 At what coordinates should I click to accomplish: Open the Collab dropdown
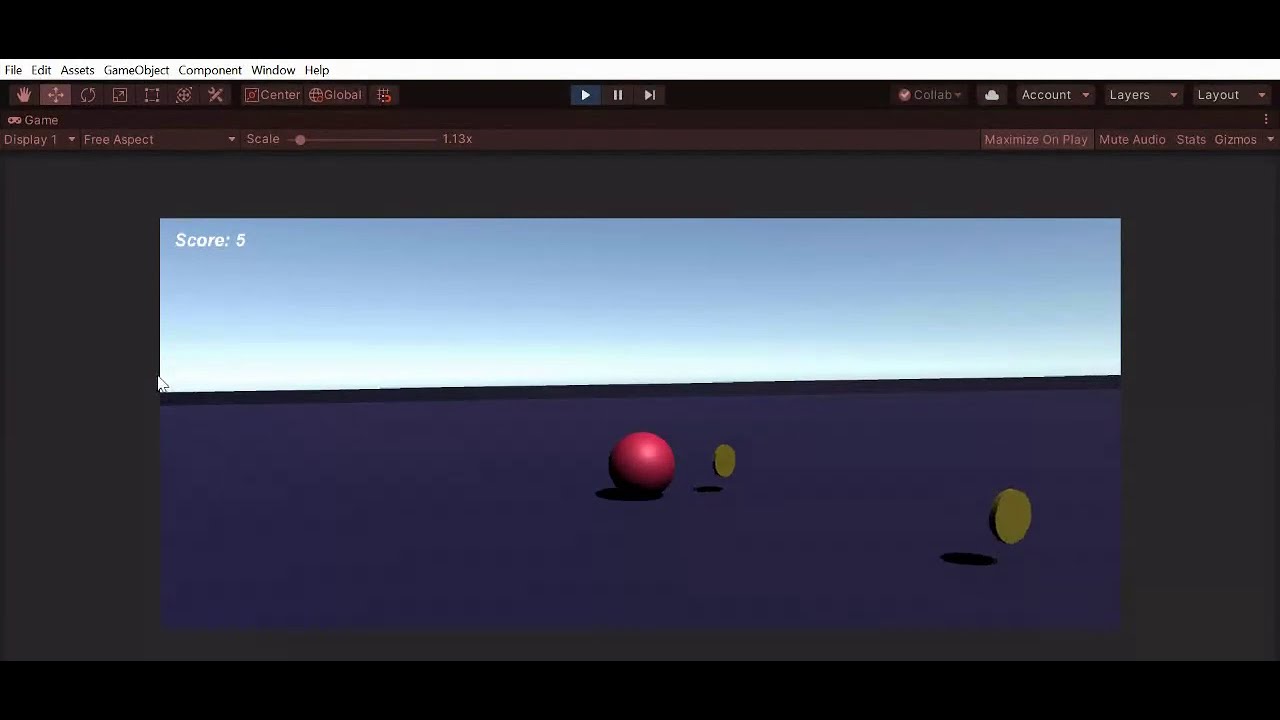tap(930, 95)
